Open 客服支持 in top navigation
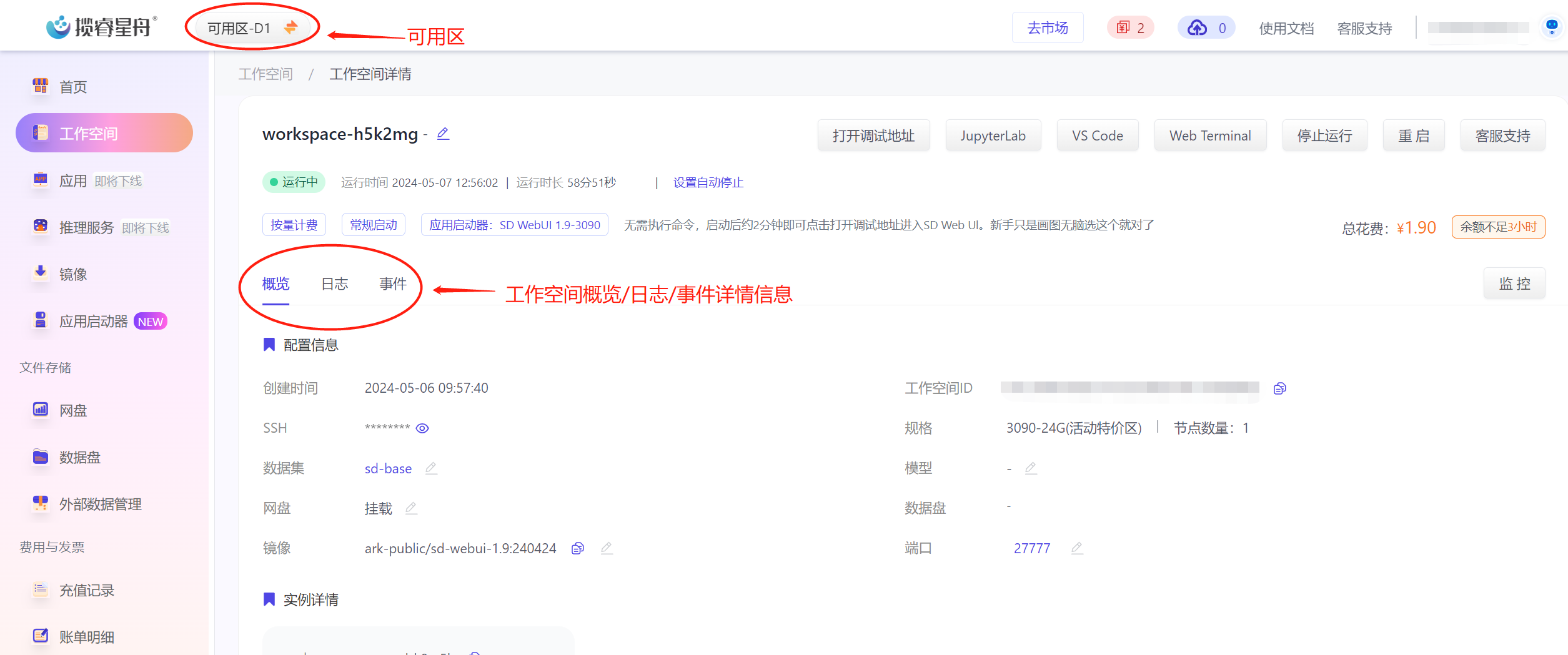The width and height of the screenshot is (1568, 655). pos(1364,29)
